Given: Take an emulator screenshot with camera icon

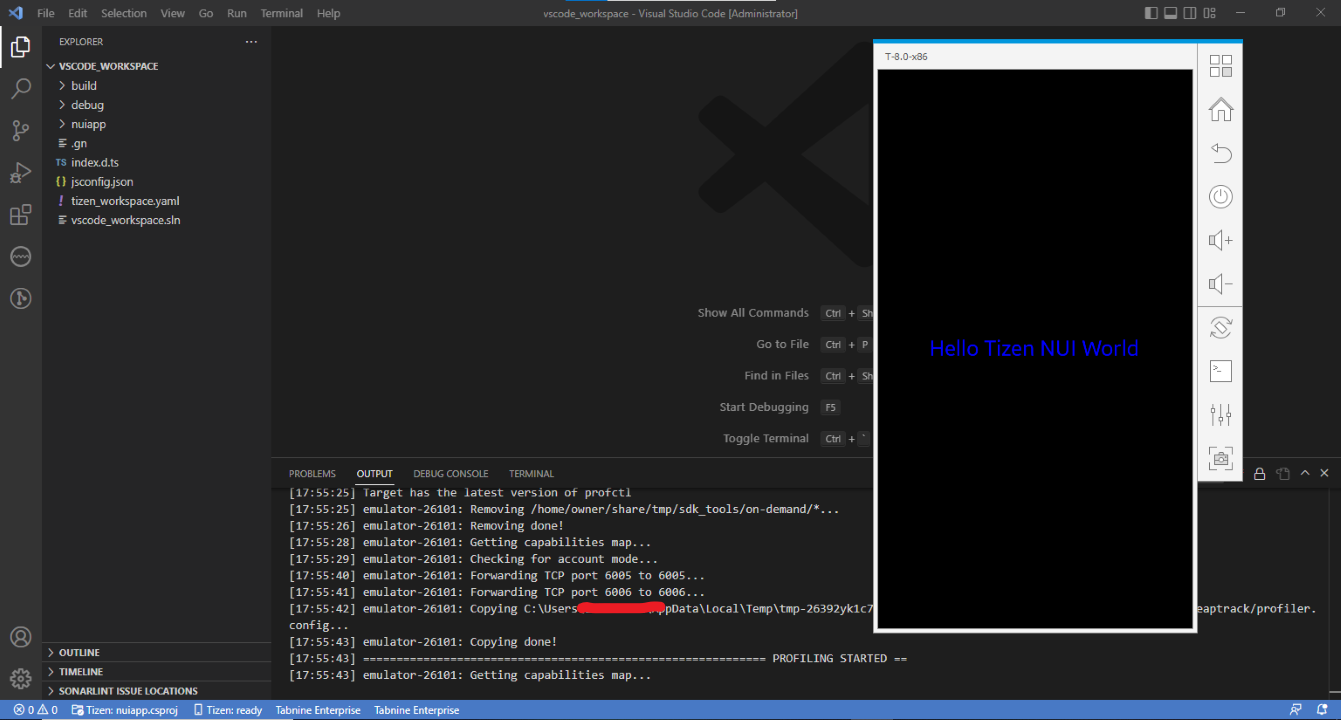Looking at the screenshot, I should pos(1220,458).
